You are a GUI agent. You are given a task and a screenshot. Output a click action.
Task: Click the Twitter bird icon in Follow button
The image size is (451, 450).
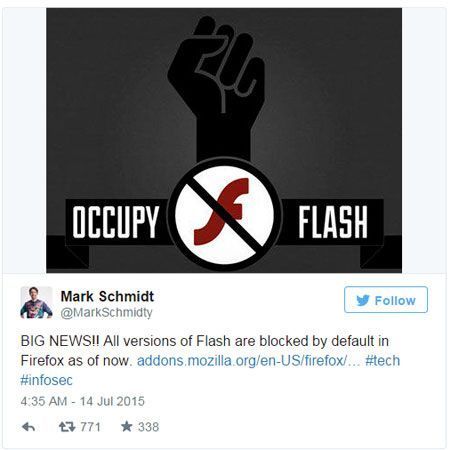coord(363,300)
